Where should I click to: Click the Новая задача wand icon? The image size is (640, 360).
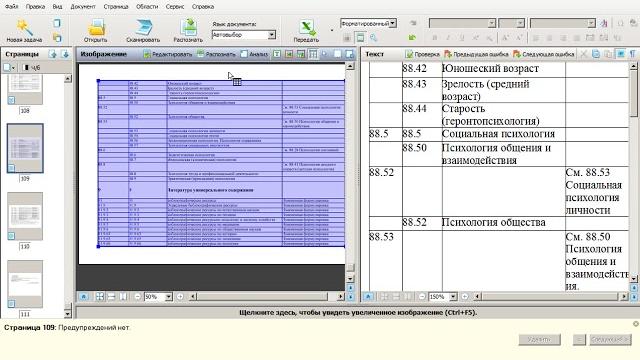pyautogui.click(x=24, y=27)
